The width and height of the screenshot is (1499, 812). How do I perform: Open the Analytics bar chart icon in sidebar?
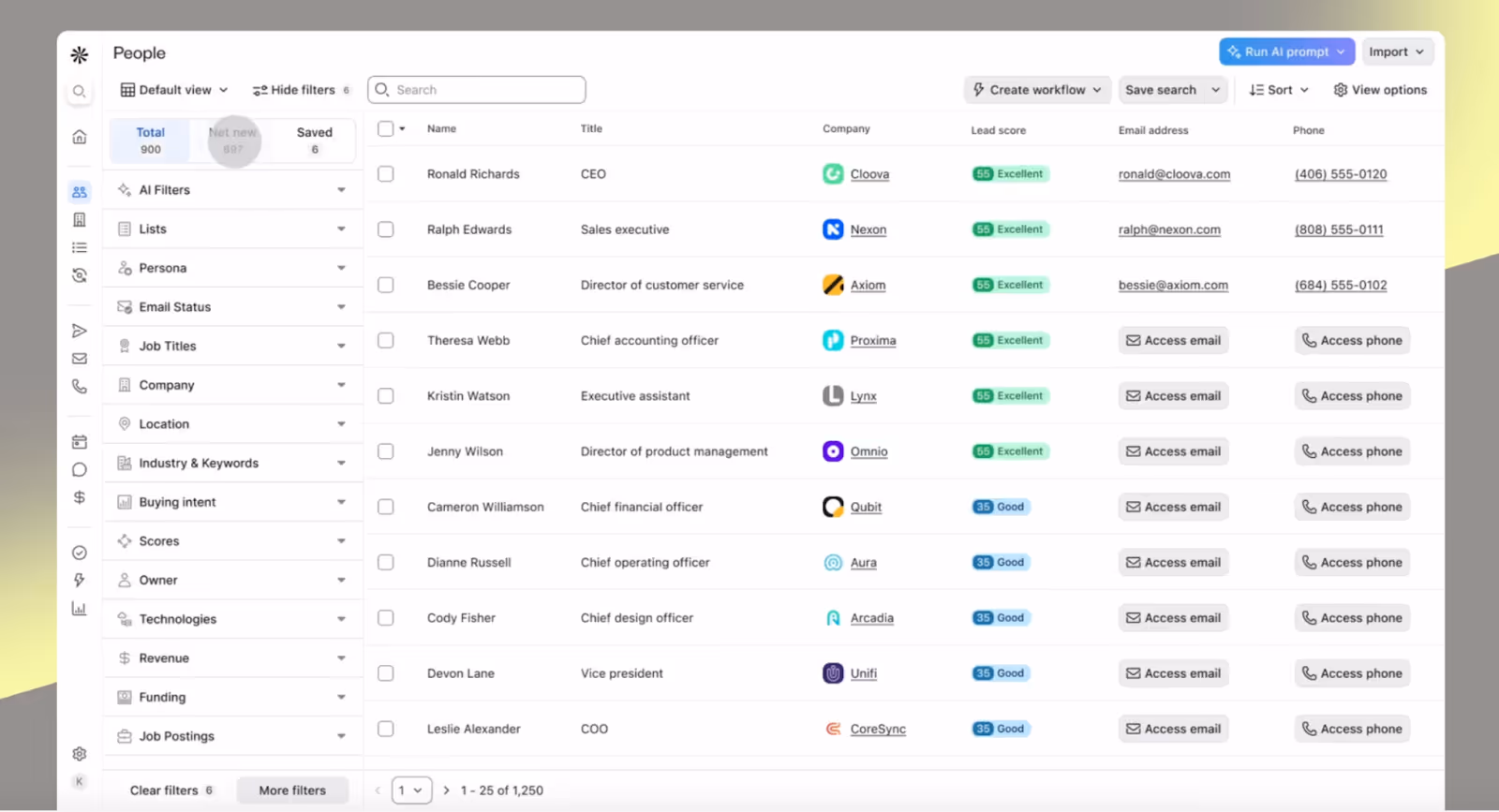tap(80, 609)
